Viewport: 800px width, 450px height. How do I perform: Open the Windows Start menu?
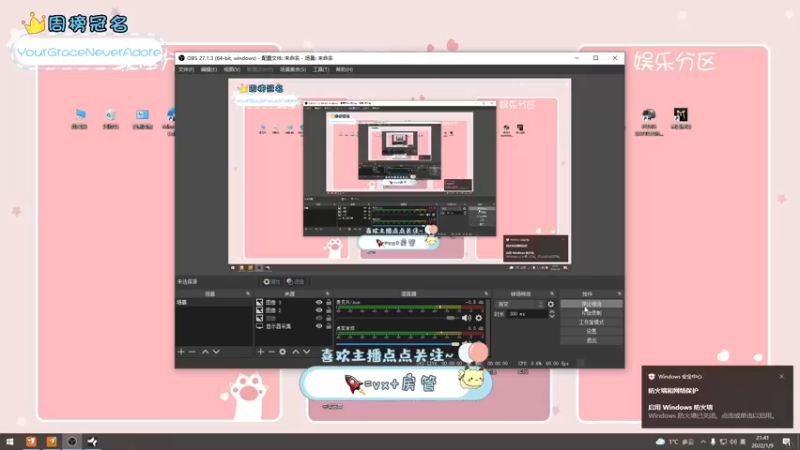[x=10, y=441]
